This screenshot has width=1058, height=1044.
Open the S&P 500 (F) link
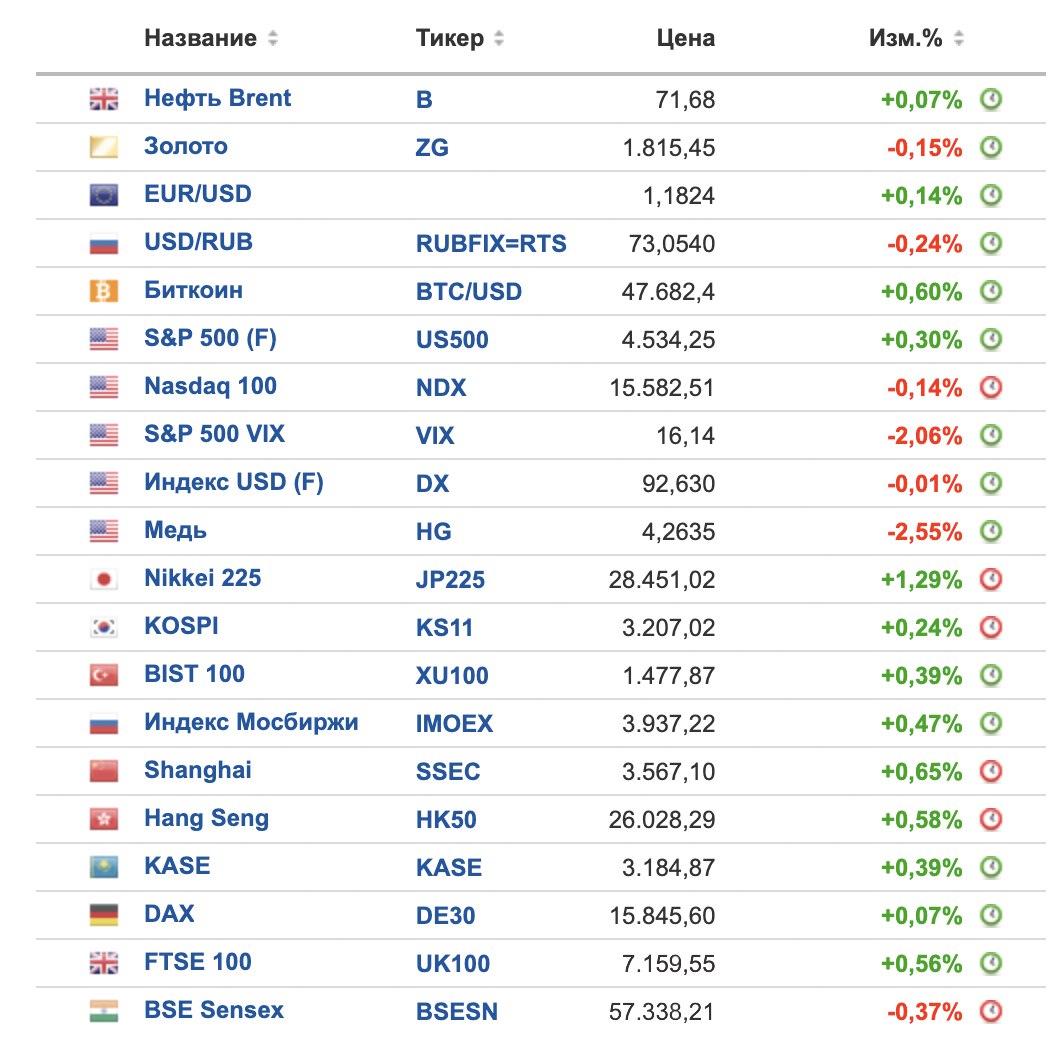point(210,339)
